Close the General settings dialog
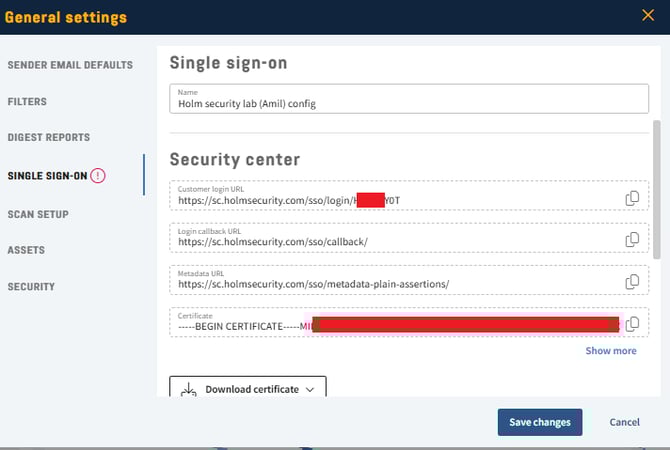 pyautogui.click(x=647, y=15)
